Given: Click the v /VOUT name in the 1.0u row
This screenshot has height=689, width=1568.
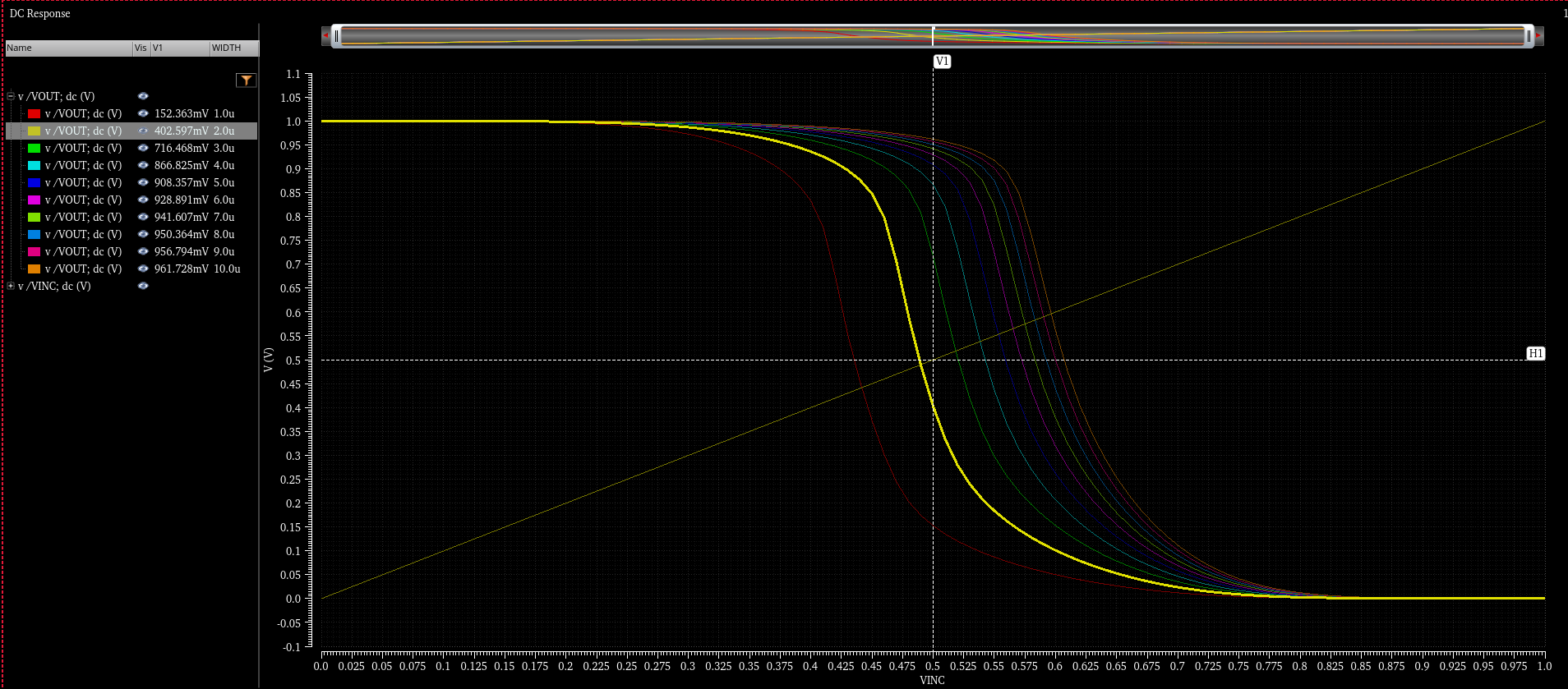Looking at the screenshot, I should (x=83, y=113).
